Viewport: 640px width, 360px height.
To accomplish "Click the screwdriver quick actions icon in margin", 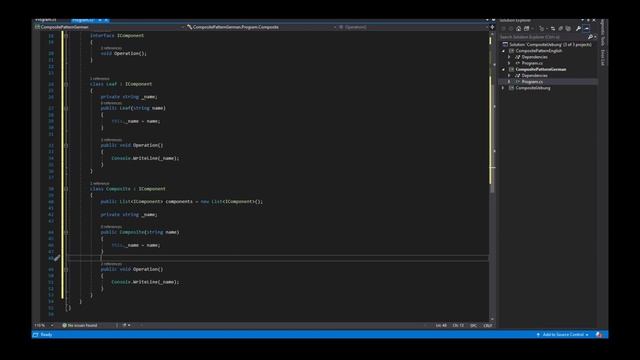I will tap(57, 258).
